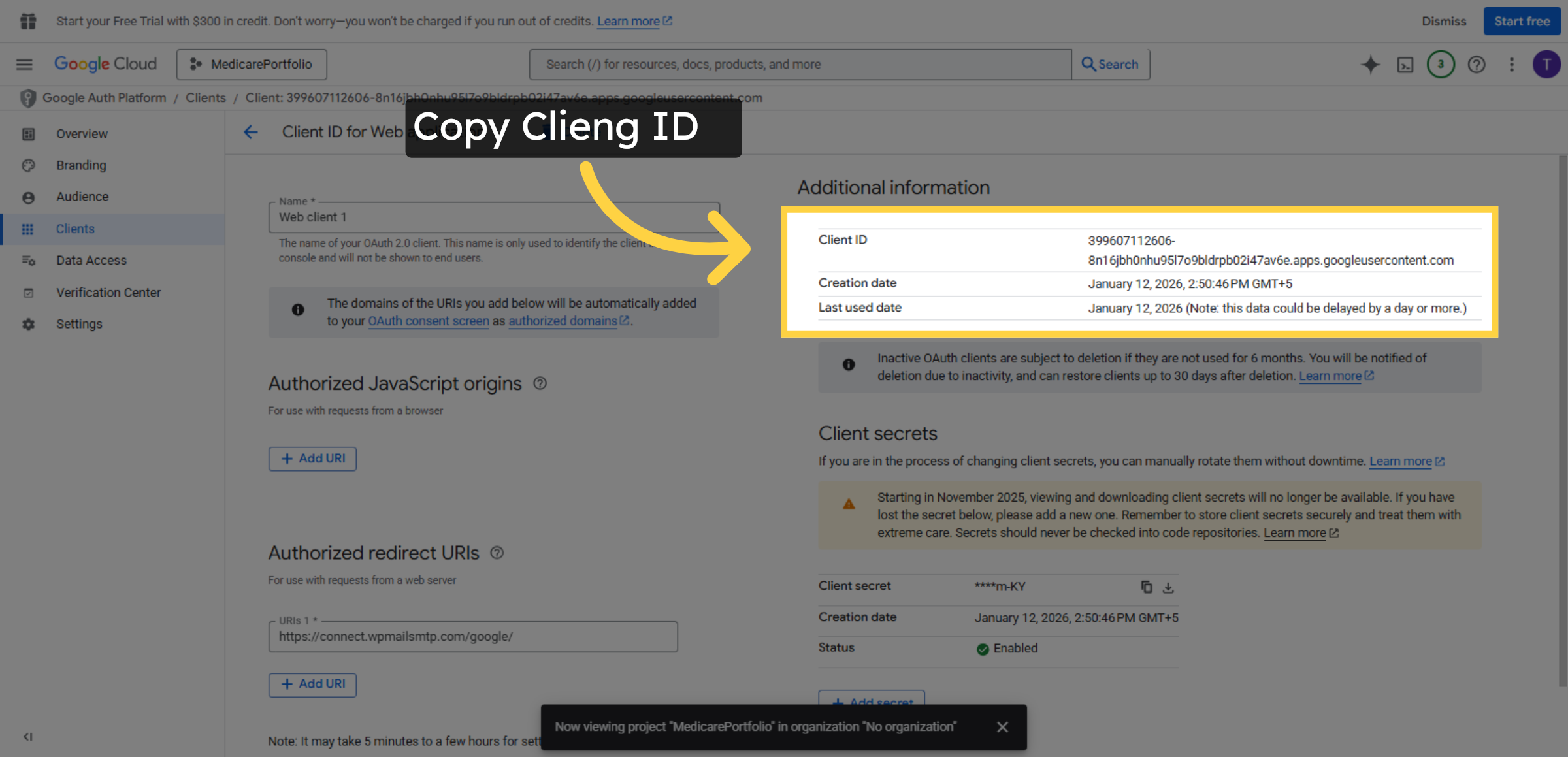Viewport: 1568px width, 757px height.
Task: Open Settings from the sidebar gear
Action: pos(79,324)
